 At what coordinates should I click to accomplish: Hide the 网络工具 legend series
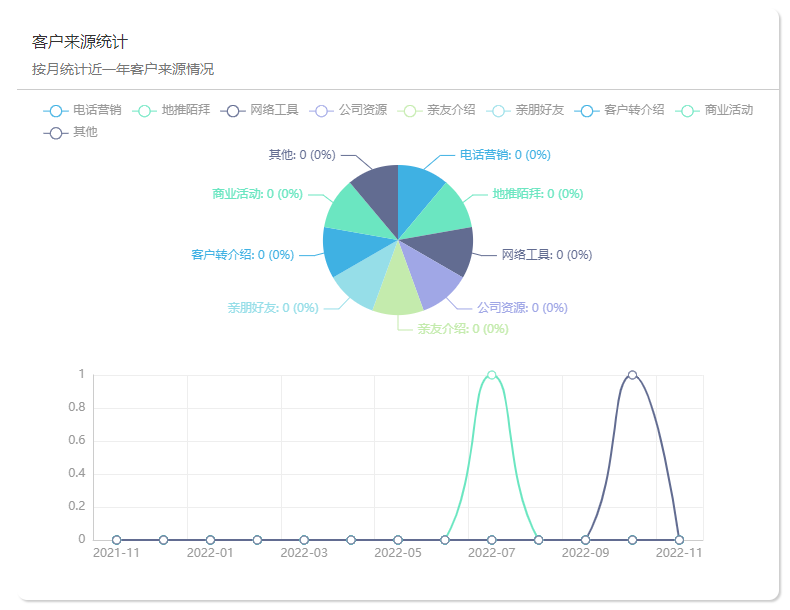coord(260,110)
